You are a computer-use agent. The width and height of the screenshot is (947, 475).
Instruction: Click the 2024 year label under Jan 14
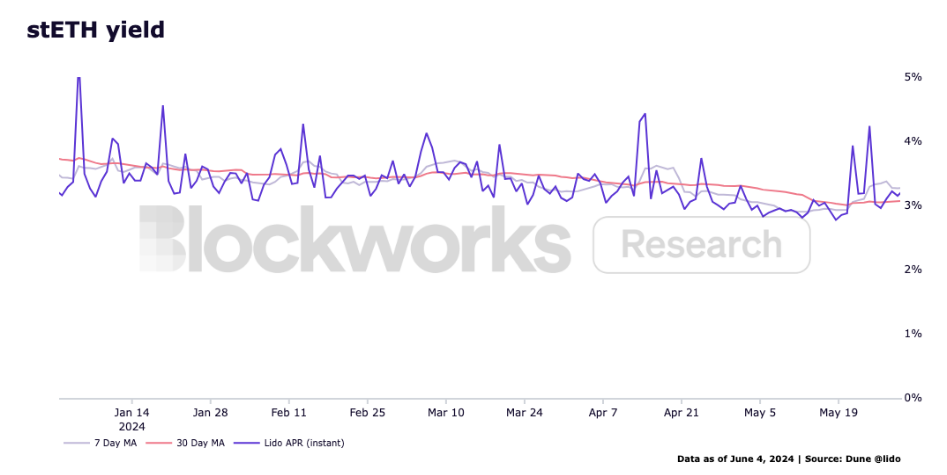[x=132, y=427]
